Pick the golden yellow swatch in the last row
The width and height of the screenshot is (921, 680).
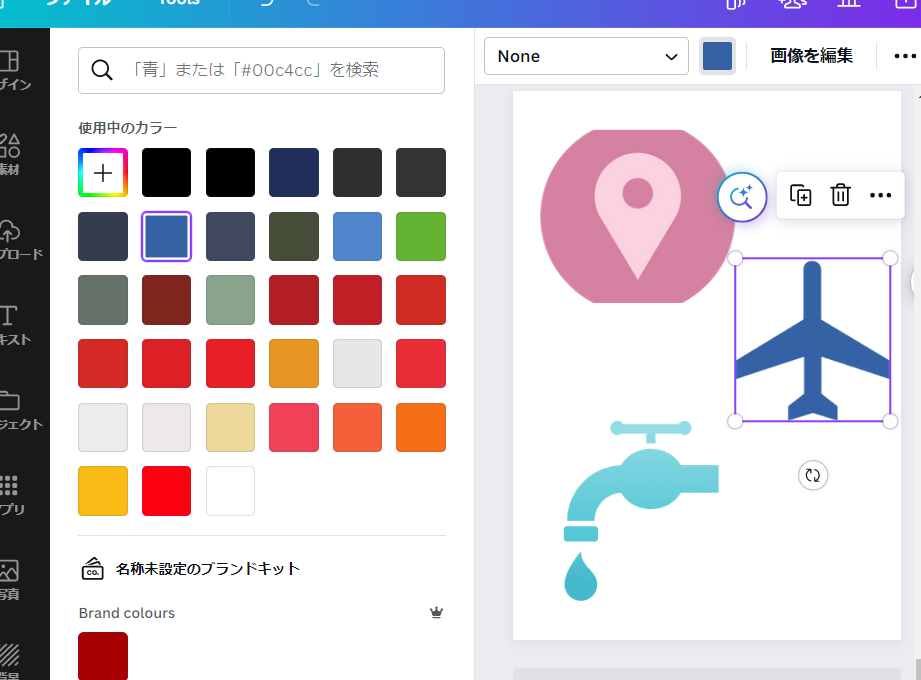coord(103,491)
